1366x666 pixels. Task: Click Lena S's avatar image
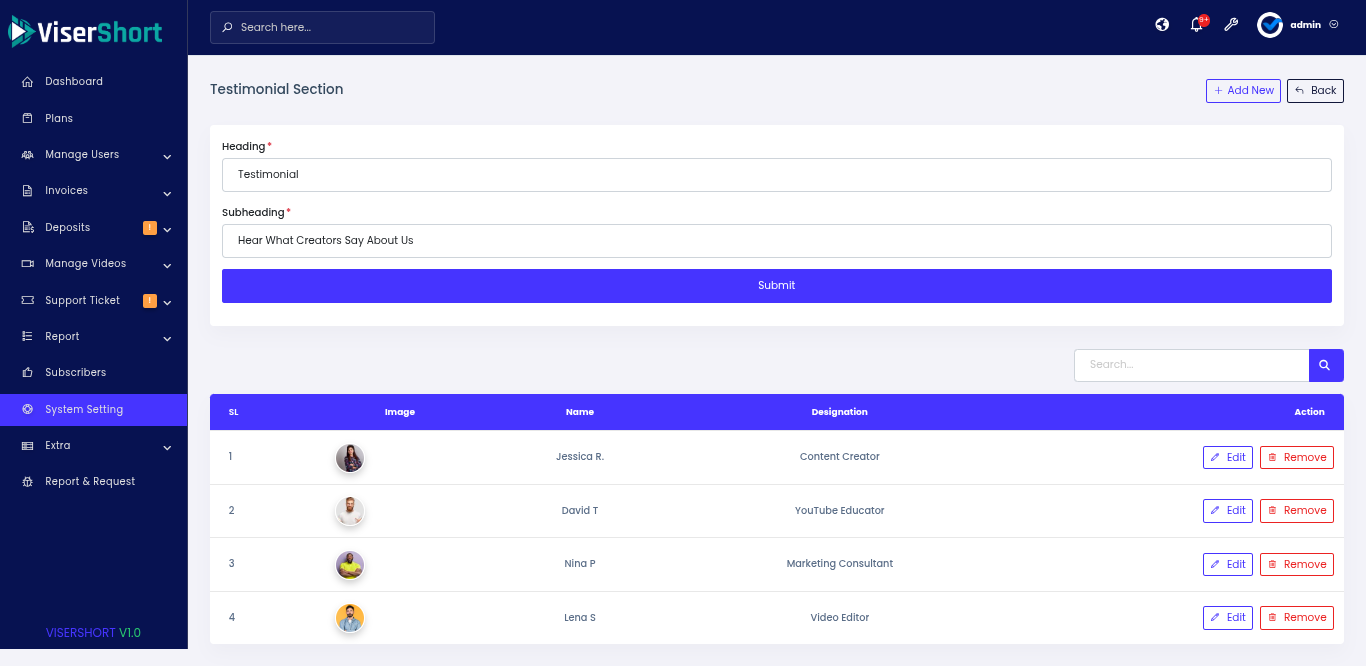349,618
